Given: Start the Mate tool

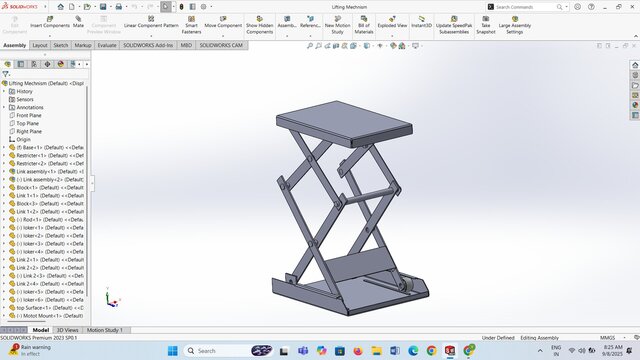Looking at the screenshot, I should click(x=78, y=22).
